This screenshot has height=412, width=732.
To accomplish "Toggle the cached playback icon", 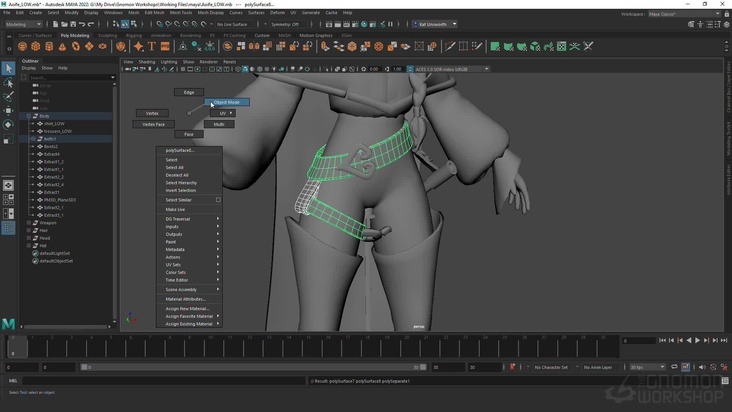I will pos(685,367).
